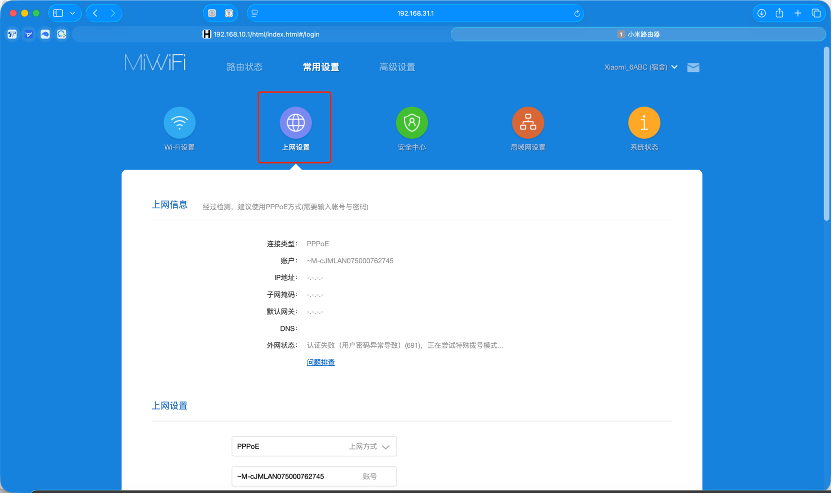832x494 pixels.
Task: Open the sidebar options chevron
Action: (73, 13)
